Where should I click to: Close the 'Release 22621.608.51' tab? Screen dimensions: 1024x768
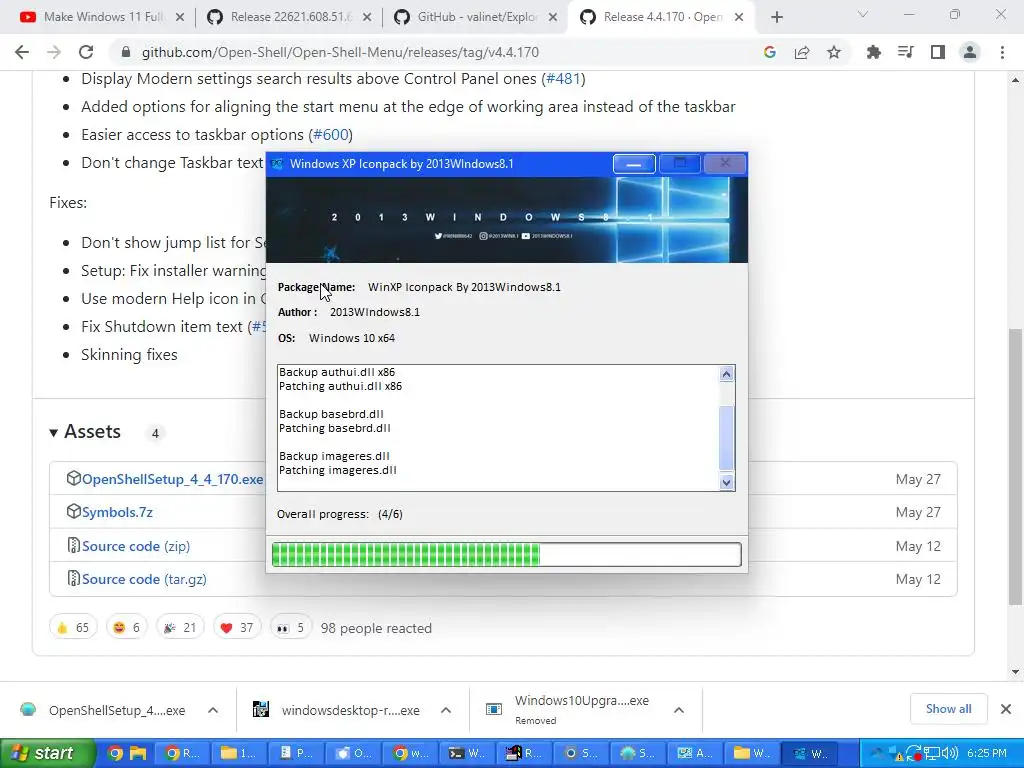[367, 18]
